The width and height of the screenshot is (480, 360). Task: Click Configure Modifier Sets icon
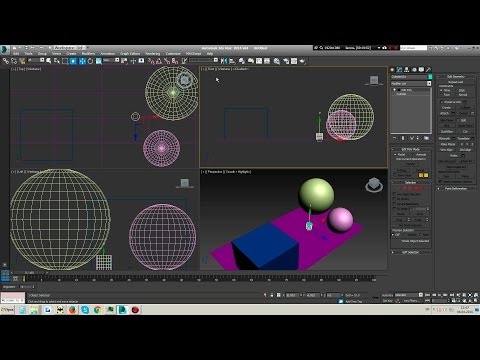427,138
